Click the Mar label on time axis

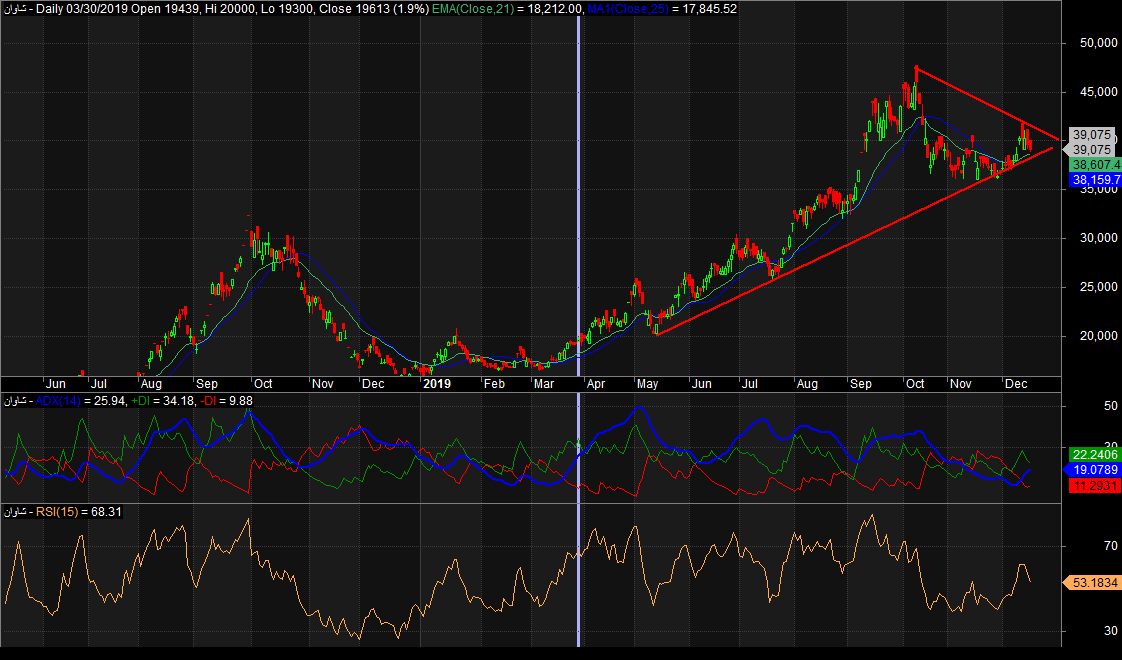[544, 384]
